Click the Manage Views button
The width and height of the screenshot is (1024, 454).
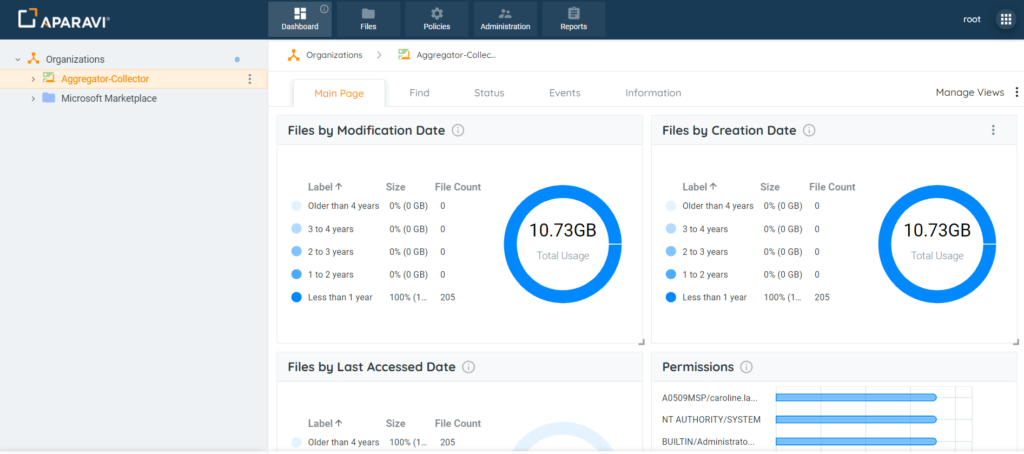coord(970,93)
